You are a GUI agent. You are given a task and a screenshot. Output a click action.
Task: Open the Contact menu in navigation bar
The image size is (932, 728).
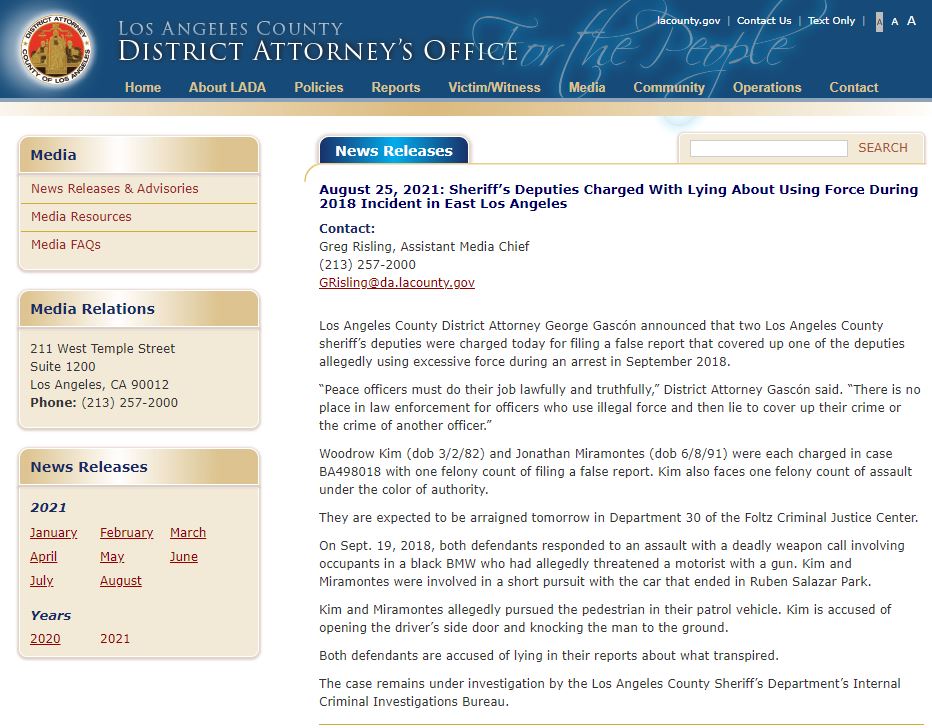854,87
